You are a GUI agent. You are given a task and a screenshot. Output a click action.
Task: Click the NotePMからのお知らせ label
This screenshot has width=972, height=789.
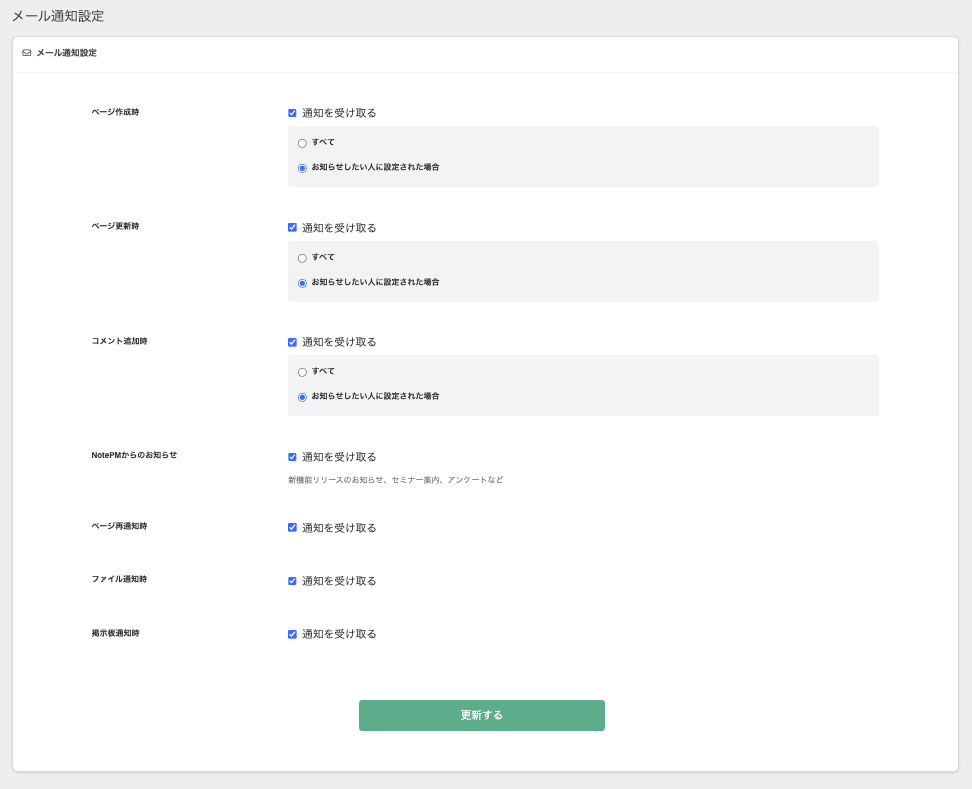[x=134, y=455]
